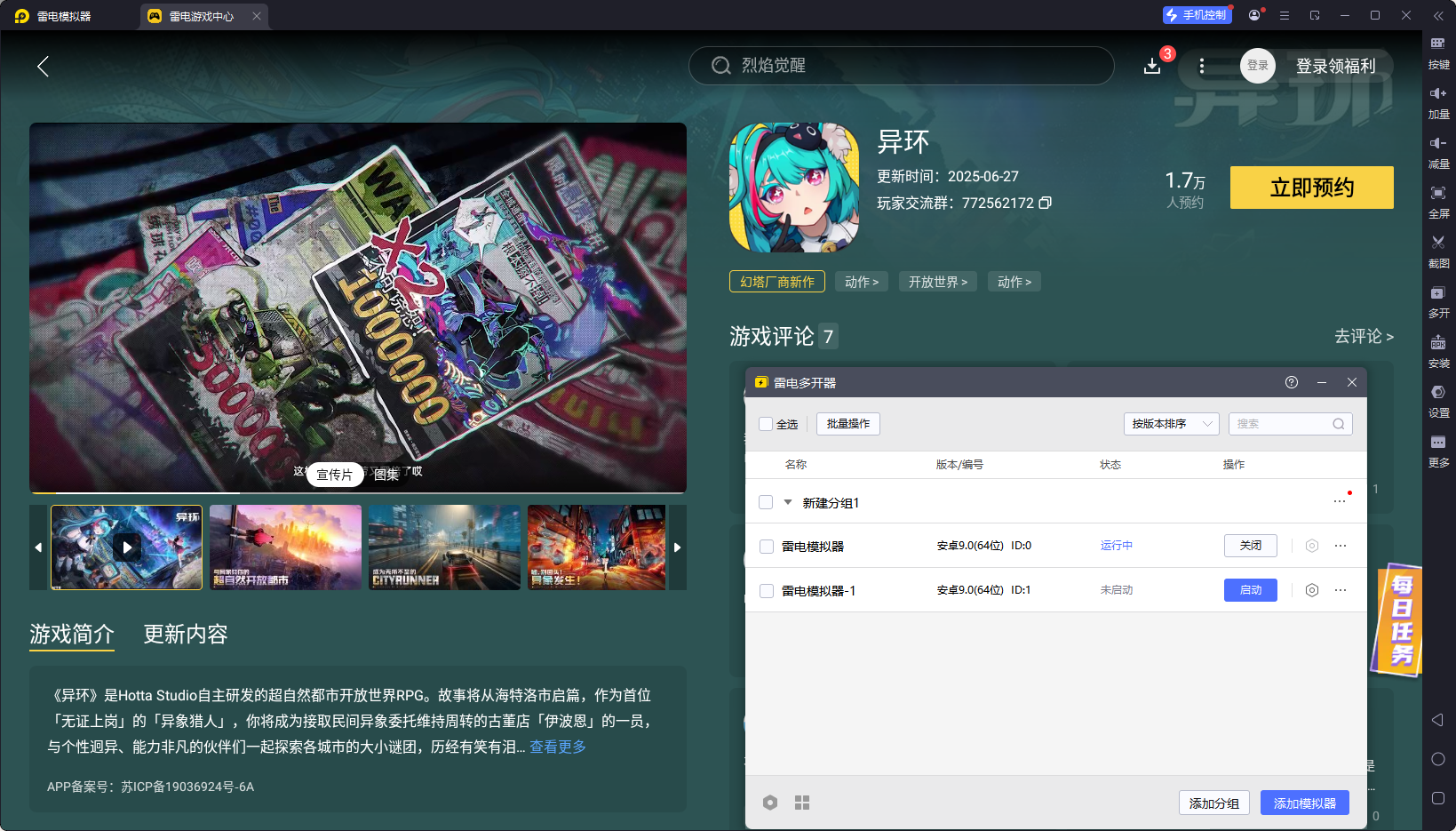The width and height of the screenshot is (1456, 831).
Task: Check the 全选 select-all checkbox
Action: tap(766, 424)
